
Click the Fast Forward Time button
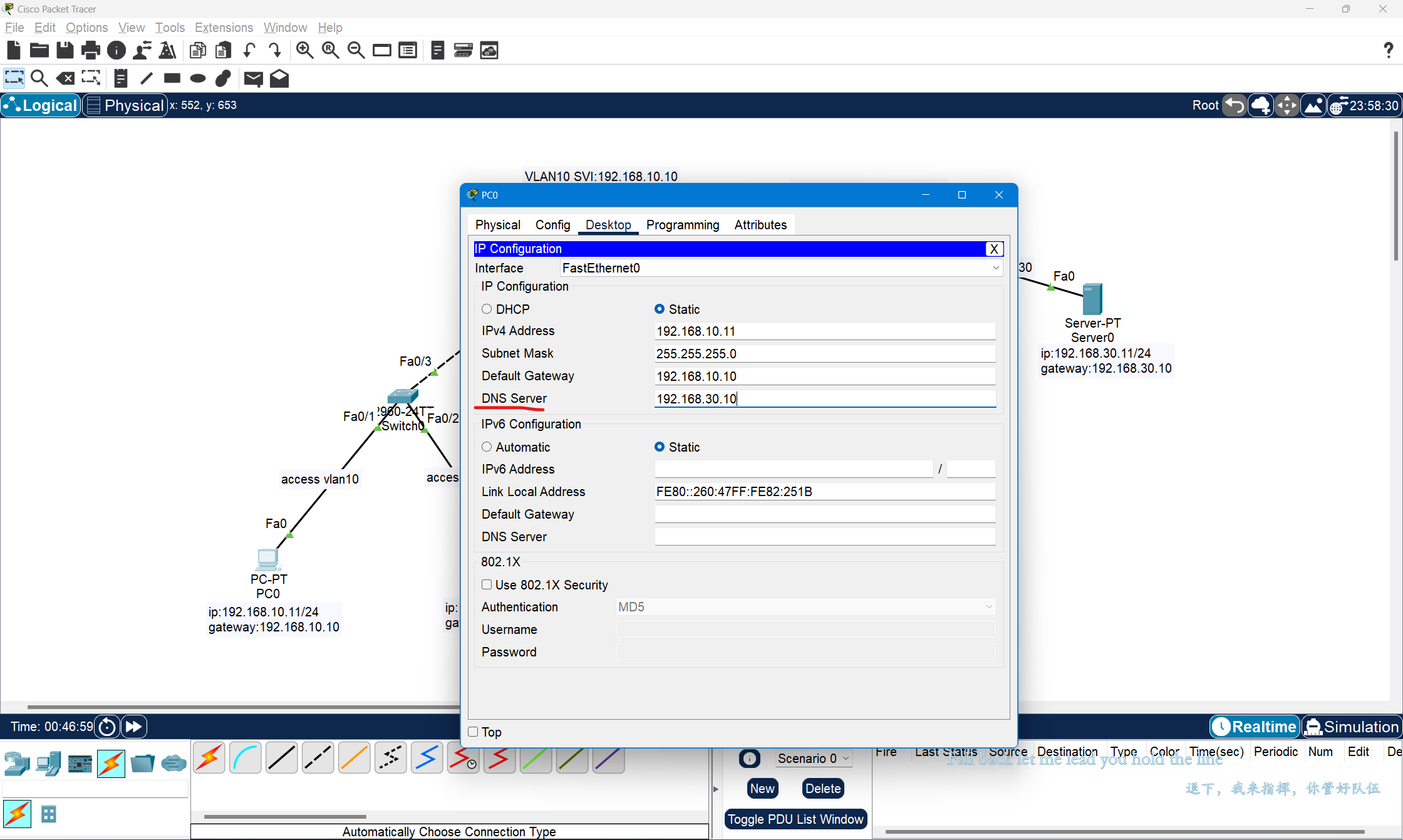[x=133, y=727]
